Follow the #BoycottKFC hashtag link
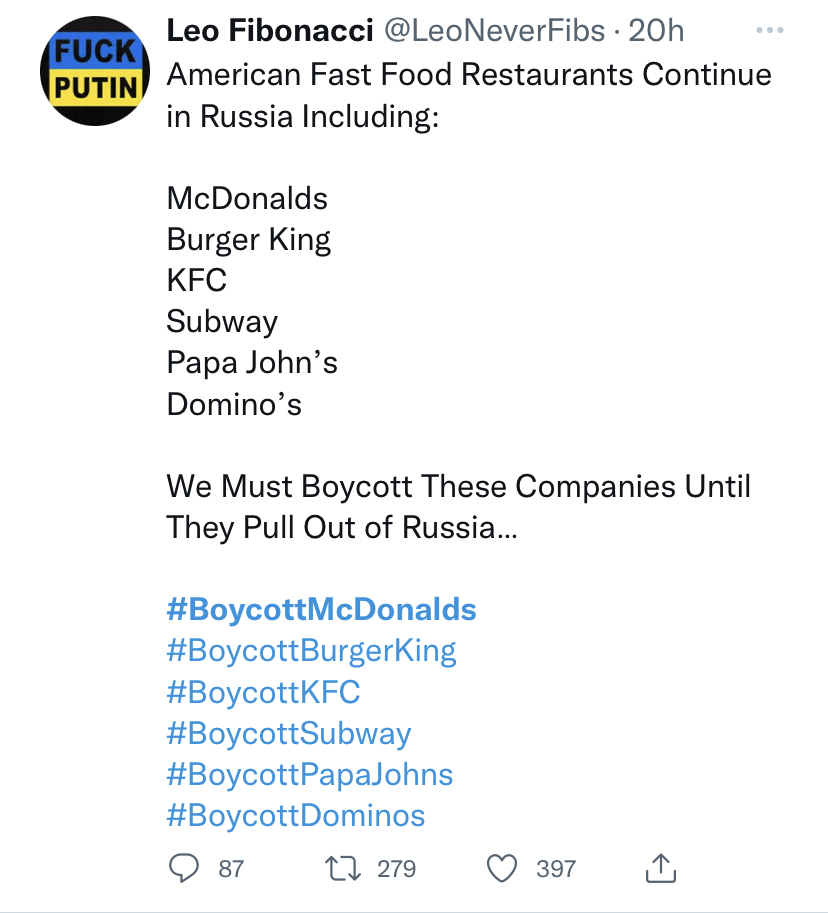 [263, 692]
